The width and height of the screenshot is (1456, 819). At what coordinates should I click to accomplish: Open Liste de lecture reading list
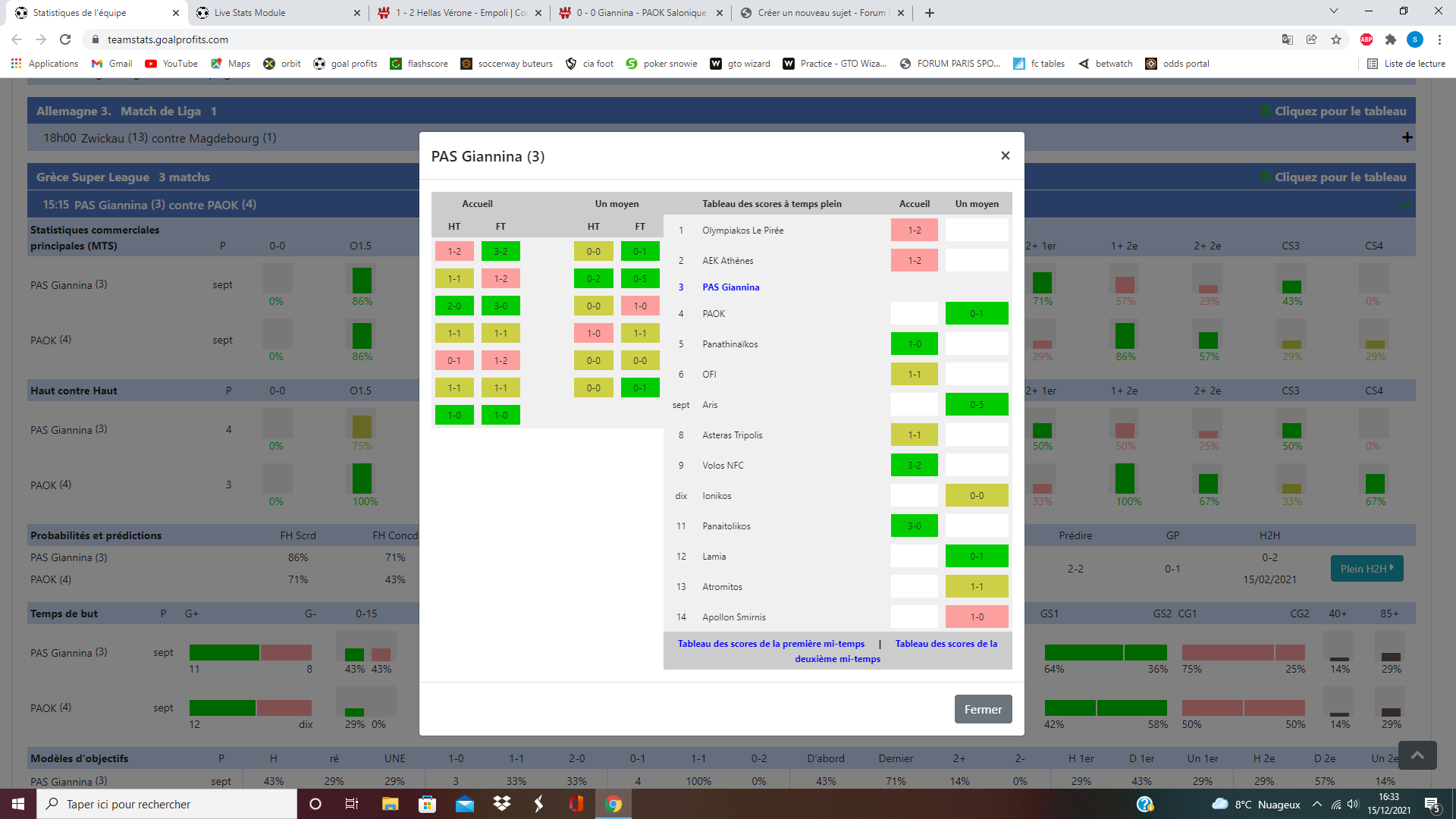(x=1406, y=64)
